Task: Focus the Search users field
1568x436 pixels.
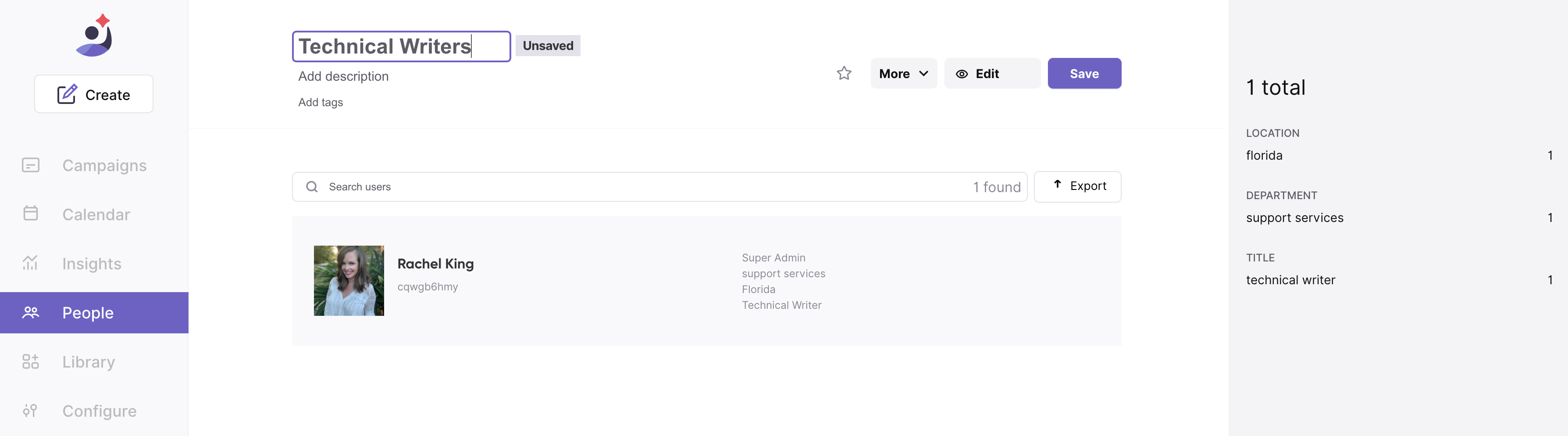Action: pyautogui.click(x=659, y=187)
